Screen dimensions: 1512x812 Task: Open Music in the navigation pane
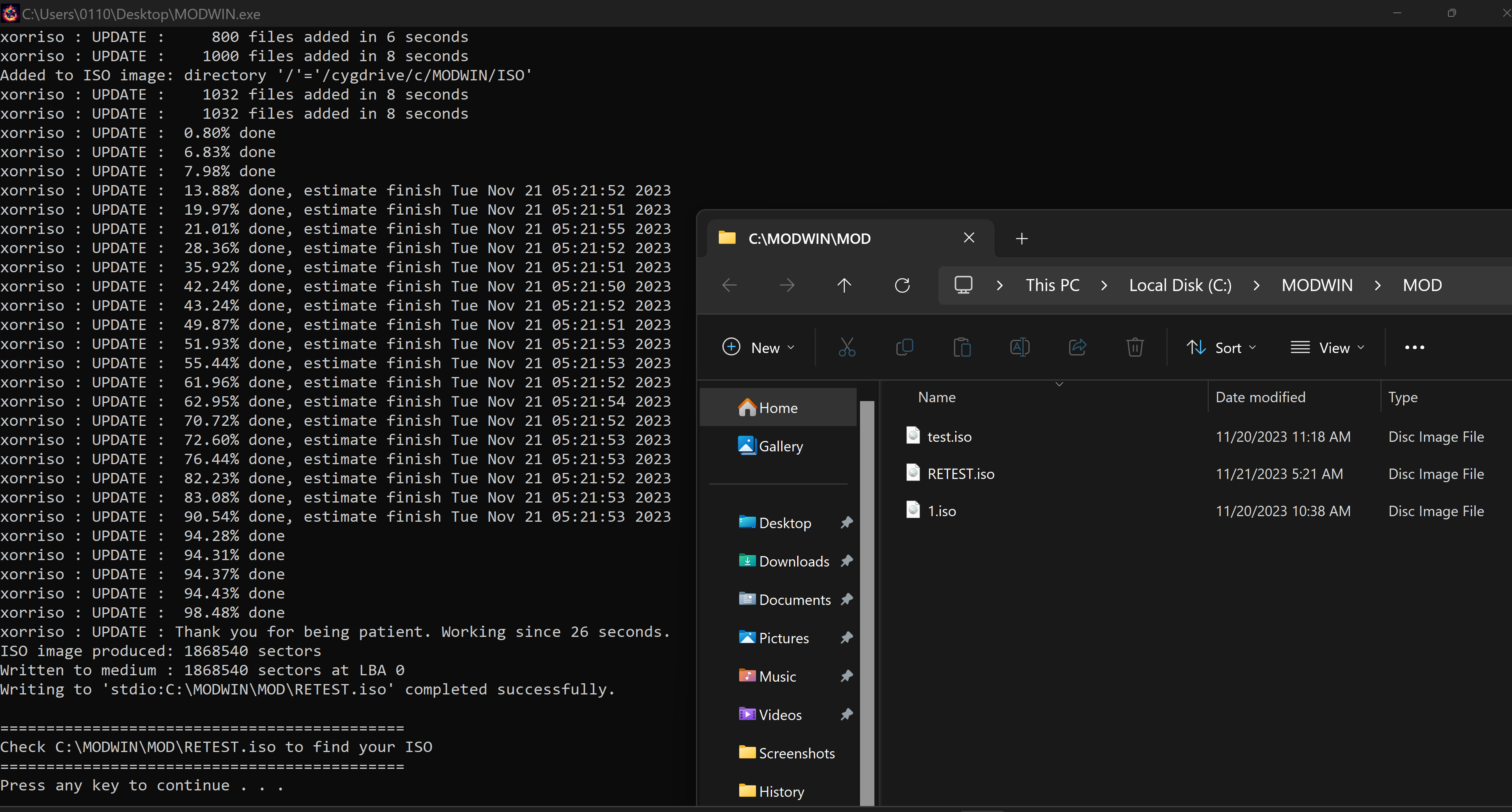pos(778,676)
